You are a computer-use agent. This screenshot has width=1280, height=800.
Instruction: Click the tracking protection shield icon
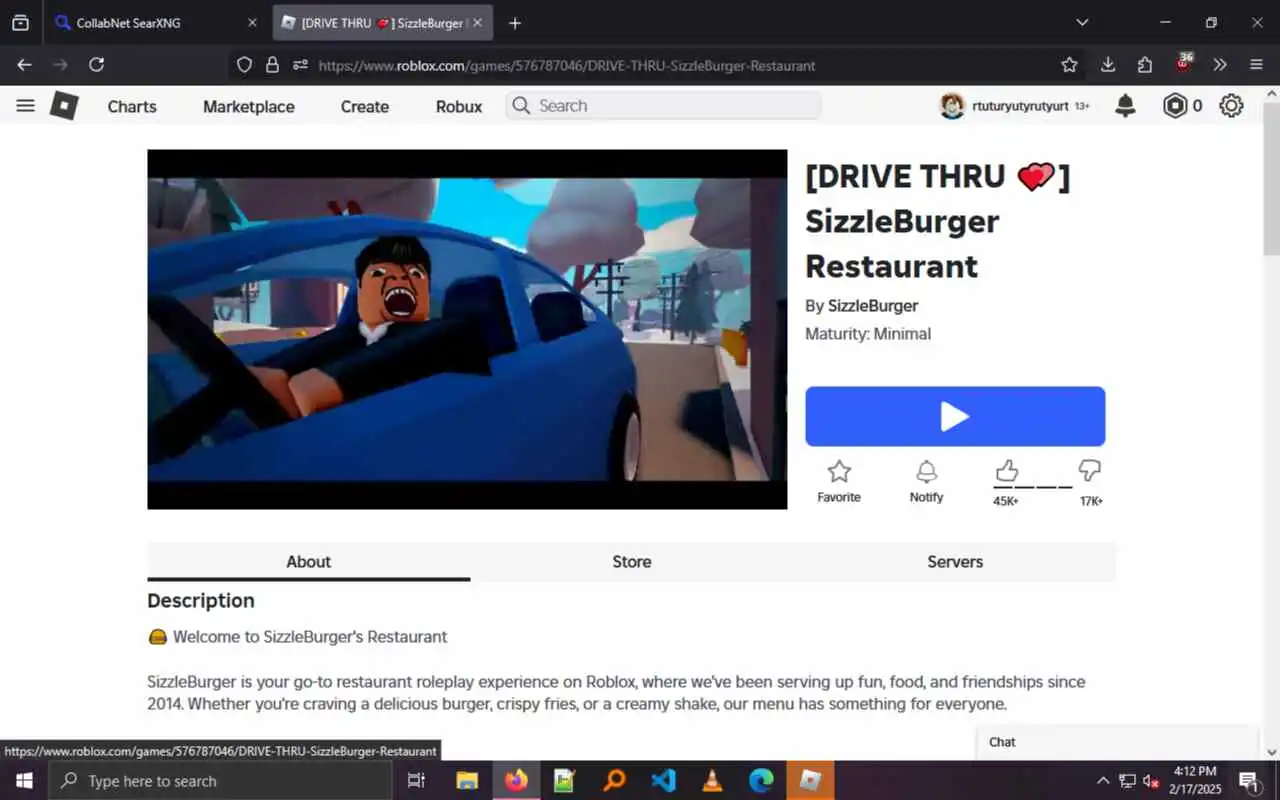(244, 65)
